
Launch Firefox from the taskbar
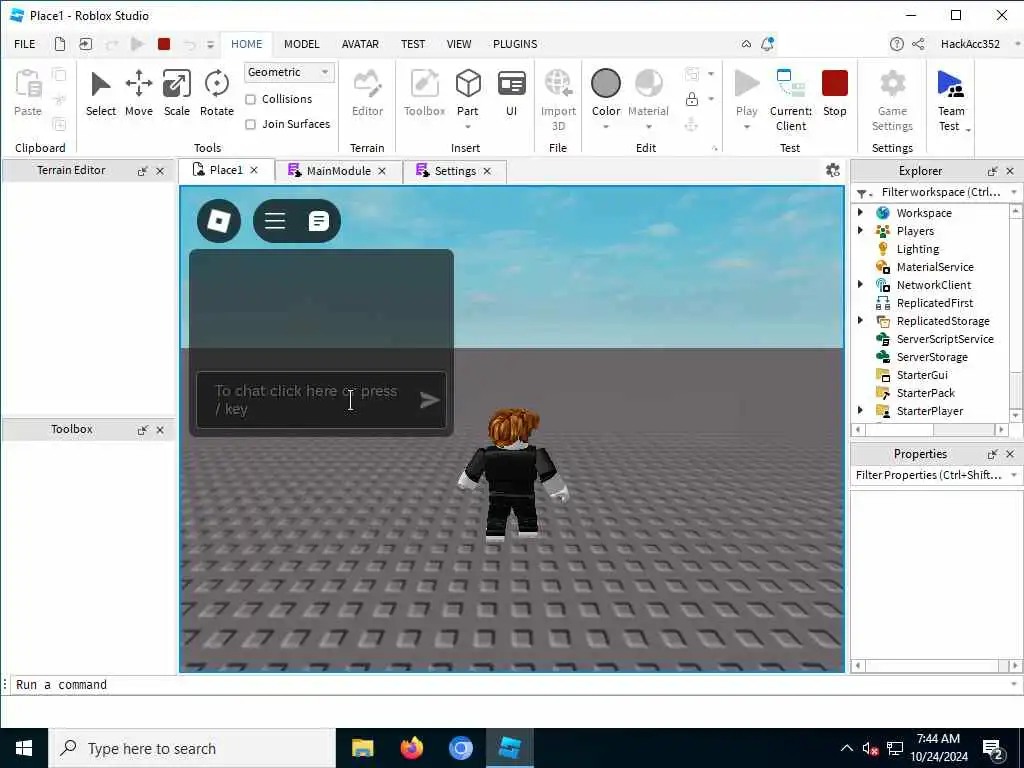point(411,748)
